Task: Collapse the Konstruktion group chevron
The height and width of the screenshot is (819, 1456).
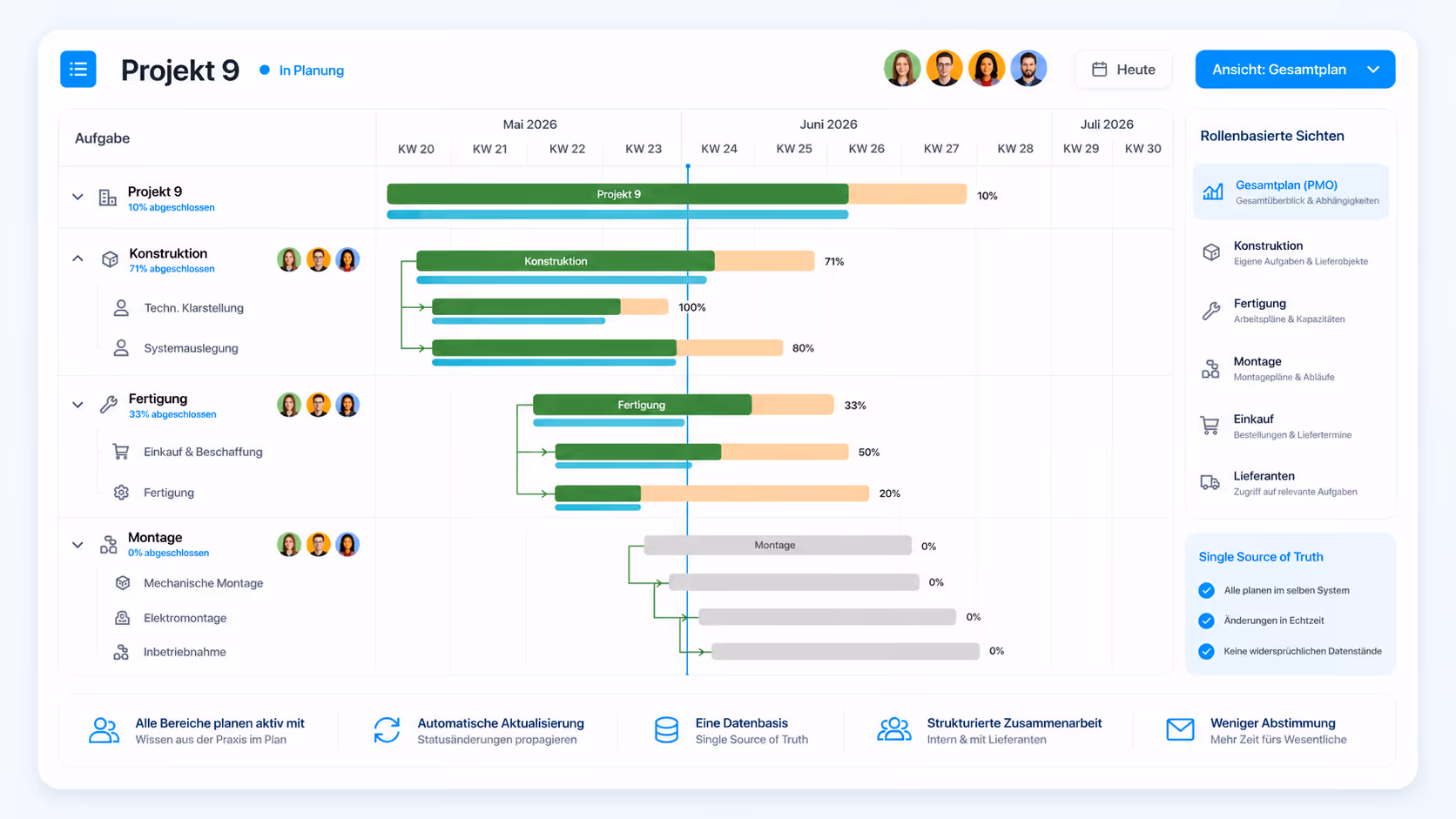Action: 78,258
